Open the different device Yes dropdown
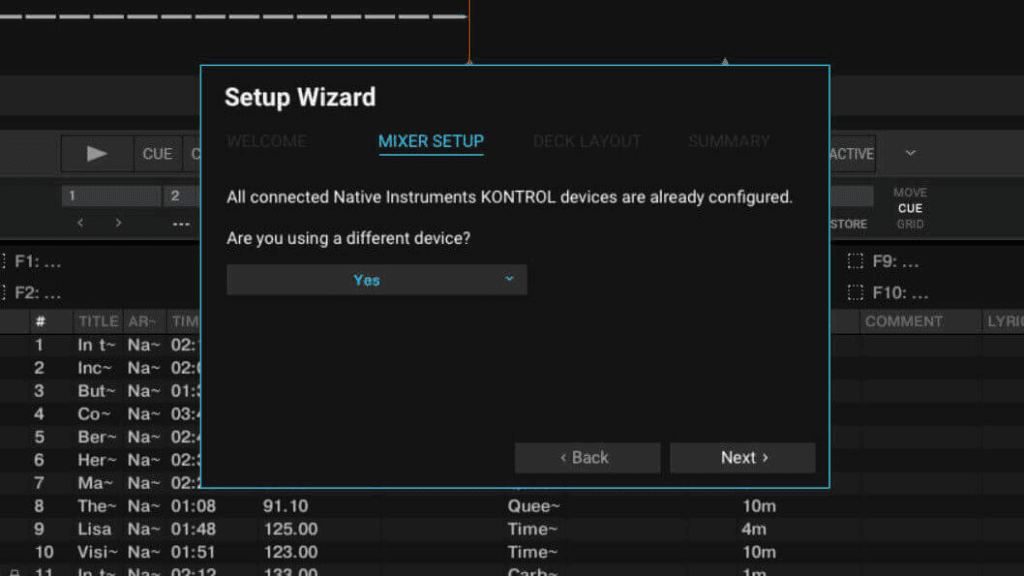This screenshot has width=1024, height=576. point(376,280)
